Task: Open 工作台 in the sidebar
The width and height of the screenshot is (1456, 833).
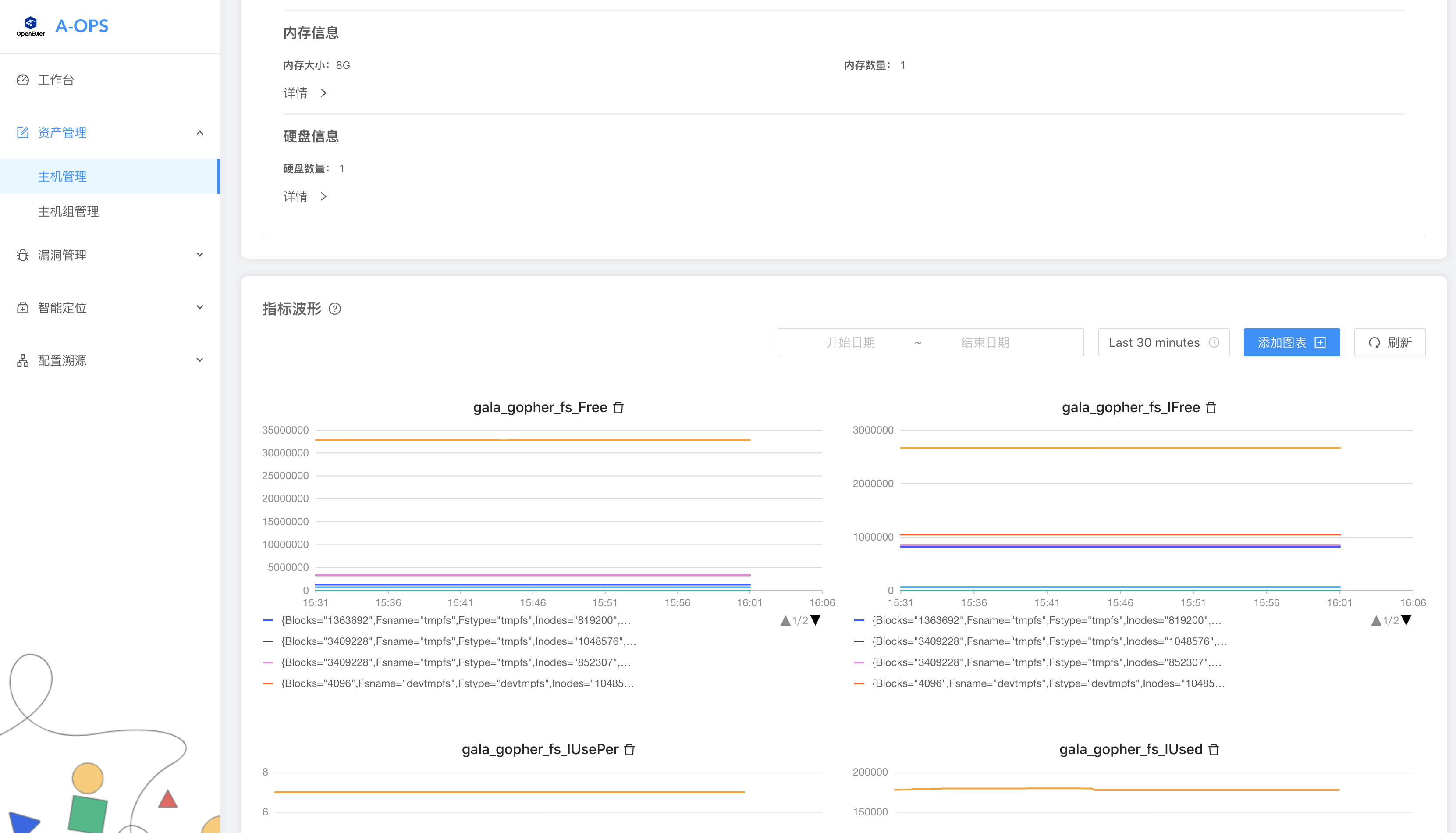Action: click(56, 80)
